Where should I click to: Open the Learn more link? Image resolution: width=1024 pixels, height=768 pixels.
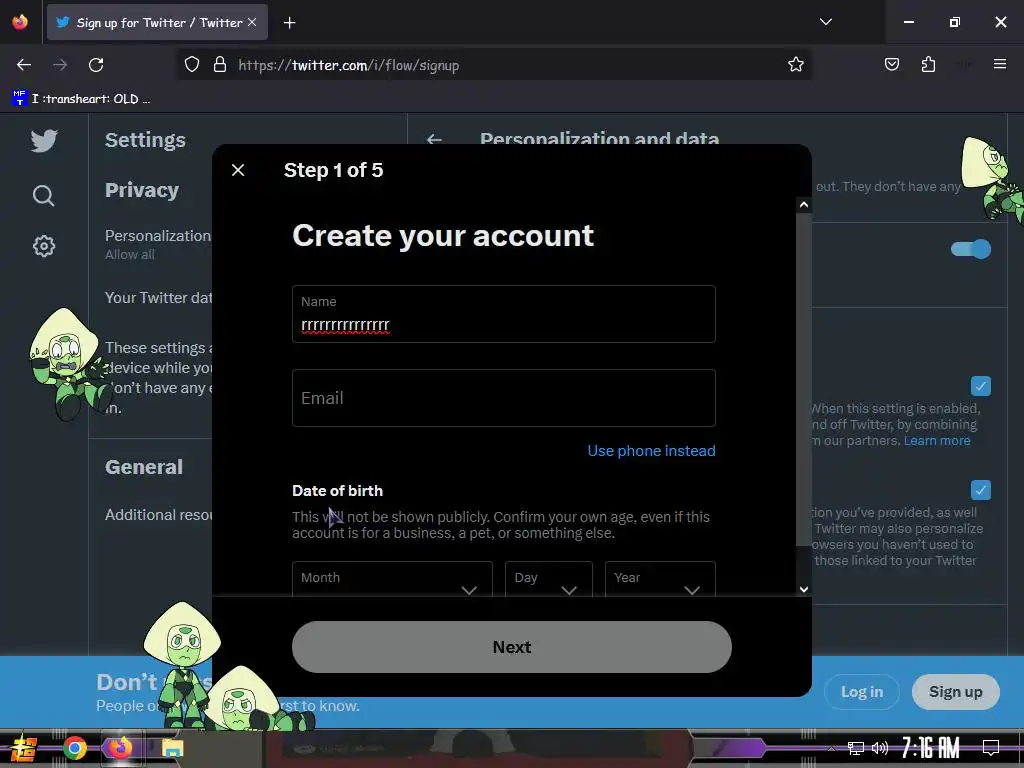(936, 440)
